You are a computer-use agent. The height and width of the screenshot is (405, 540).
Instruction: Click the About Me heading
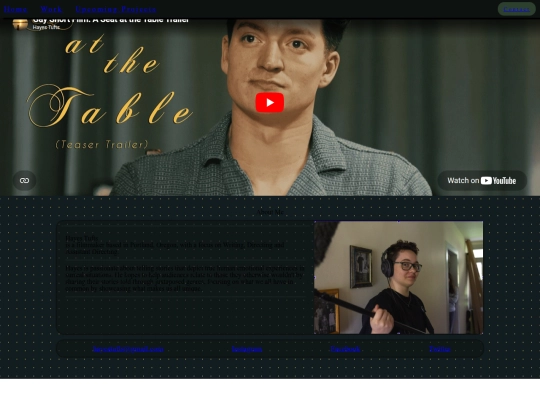tap(270, 212)
